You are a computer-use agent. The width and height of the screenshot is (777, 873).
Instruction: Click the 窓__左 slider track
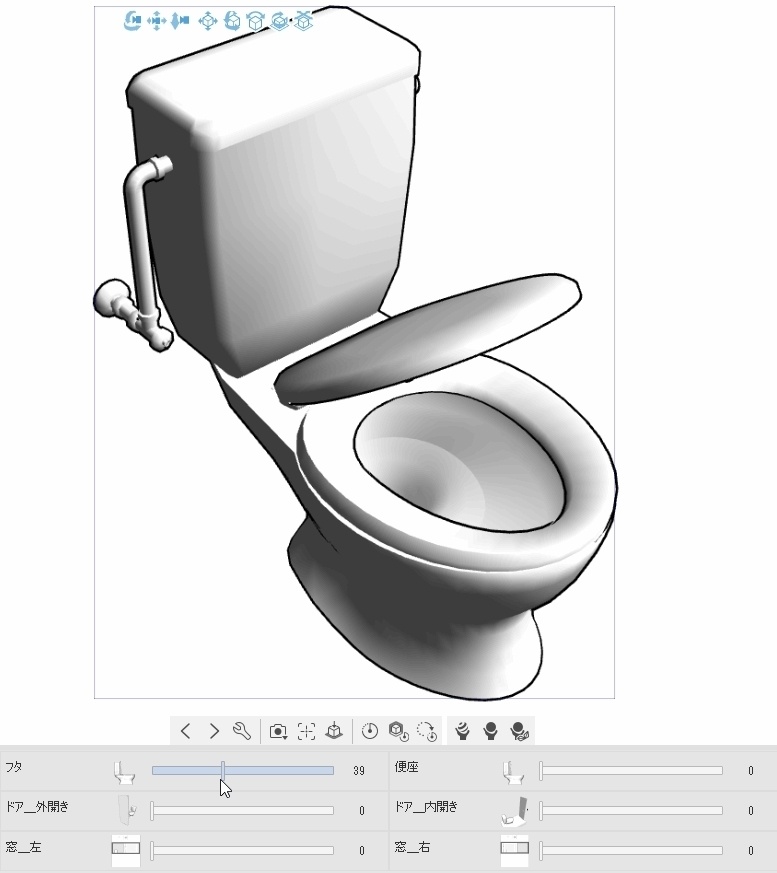(x=242, y=850)
